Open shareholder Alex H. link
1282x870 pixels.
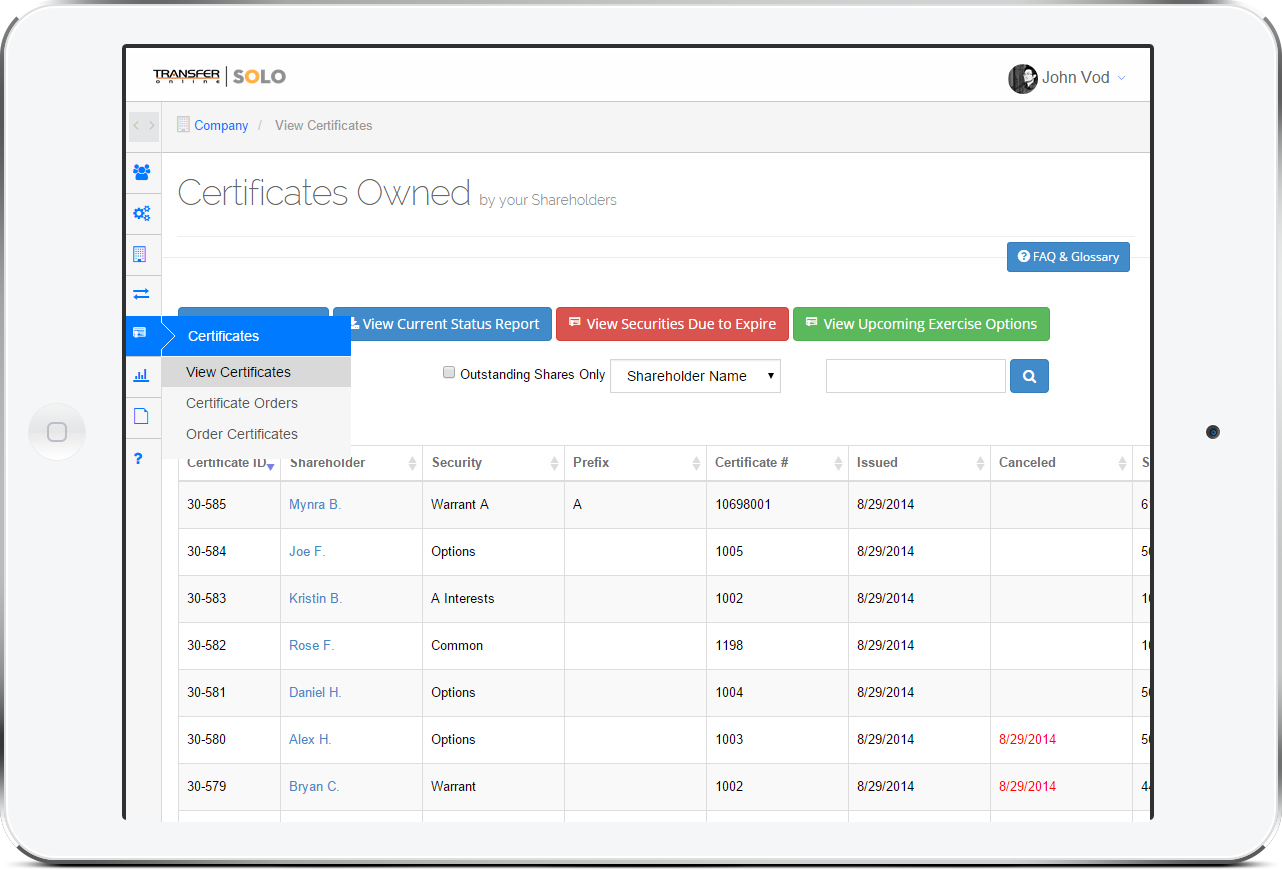pos(310,740)
